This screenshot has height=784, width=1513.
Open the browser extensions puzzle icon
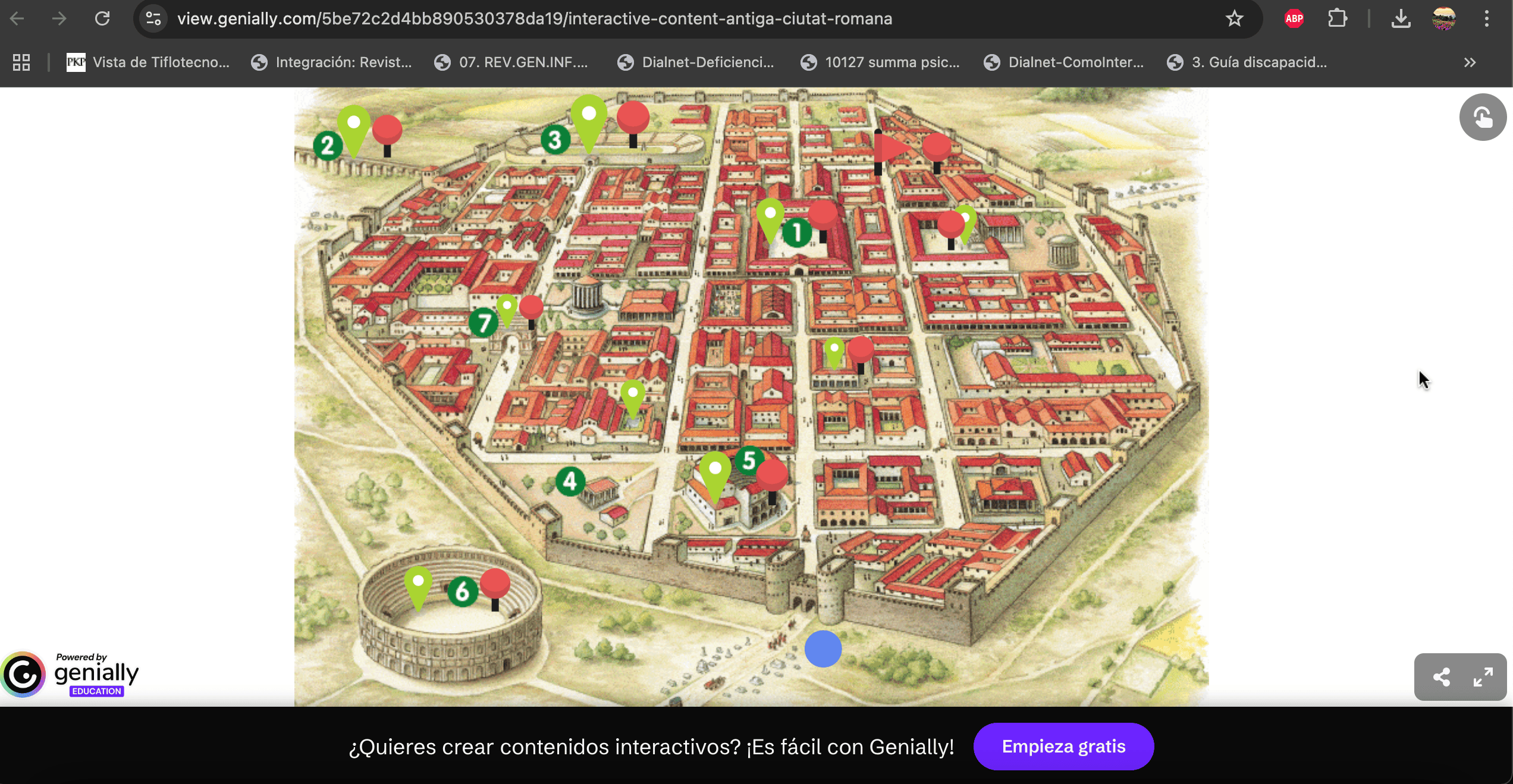[1338, 19]
